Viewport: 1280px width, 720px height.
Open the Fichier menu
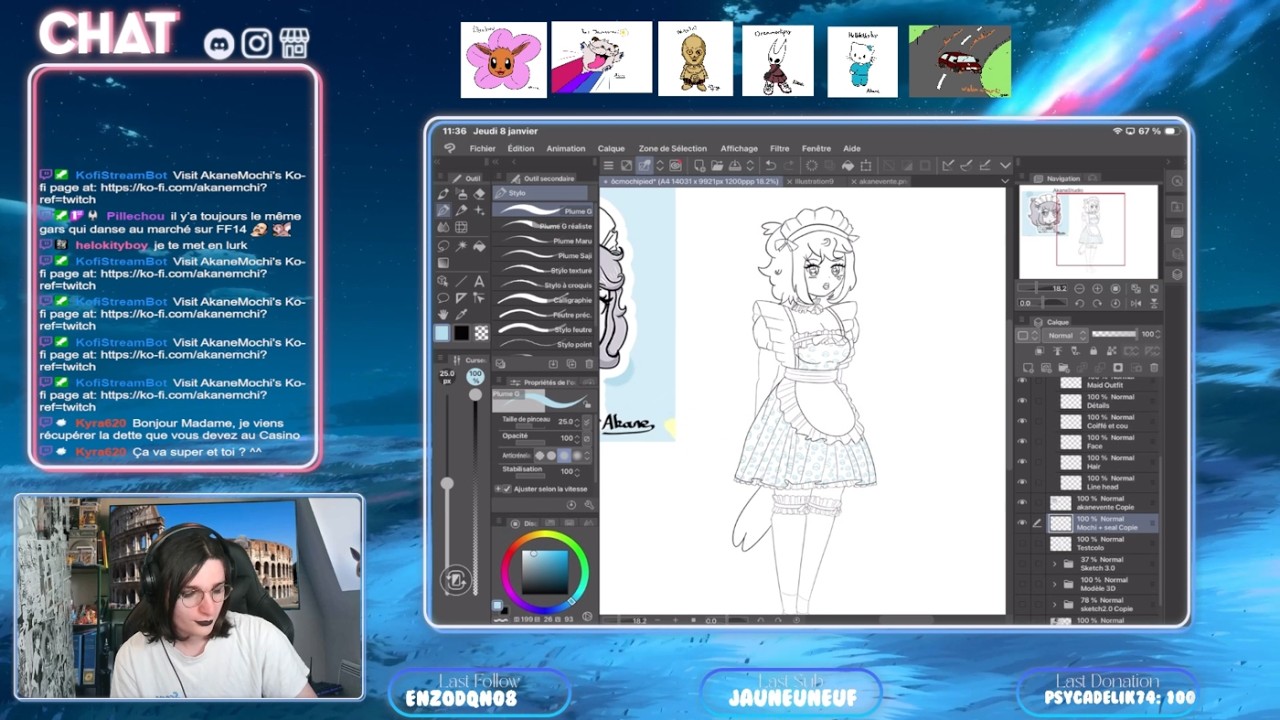(482, 148)
